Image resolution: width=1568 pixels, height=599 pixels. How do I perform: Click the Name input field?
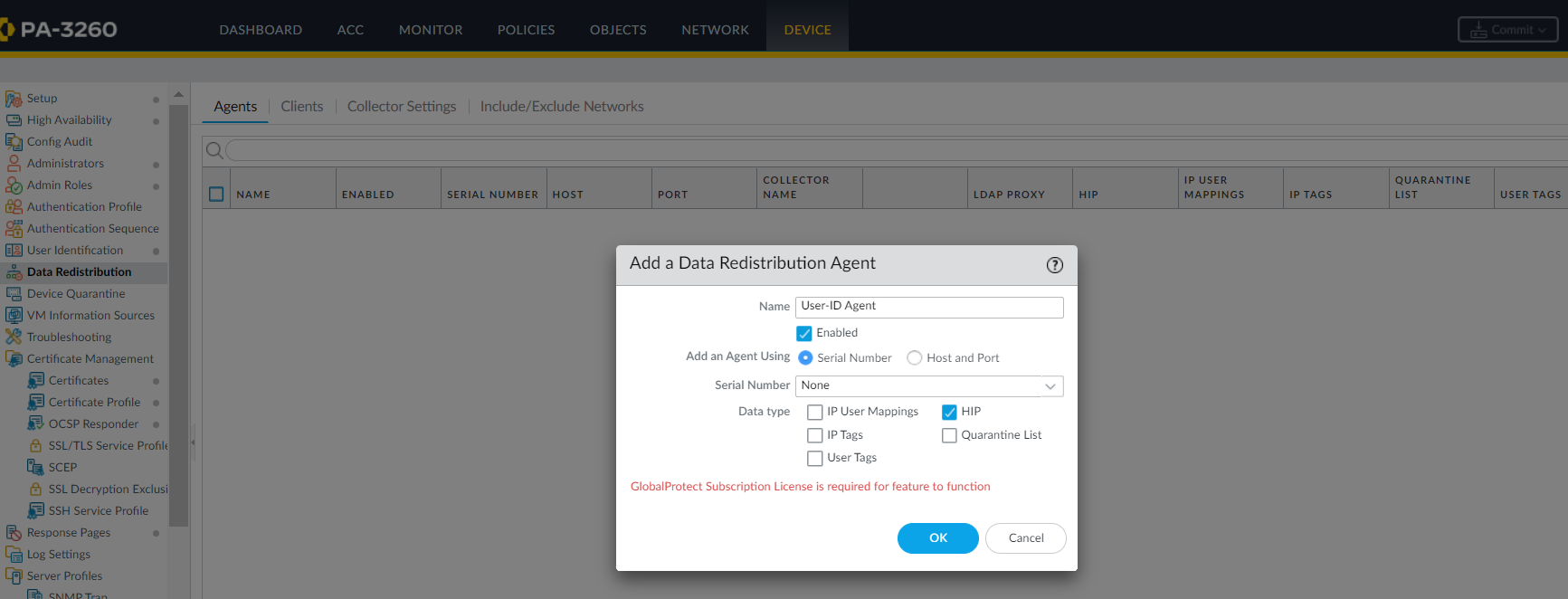(x=929, y=307)
